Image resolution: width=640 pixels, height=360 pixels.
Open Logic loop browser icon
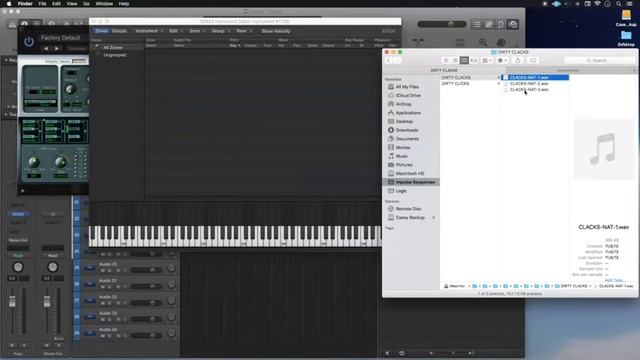pyautogui.click(x=501, y=24)
